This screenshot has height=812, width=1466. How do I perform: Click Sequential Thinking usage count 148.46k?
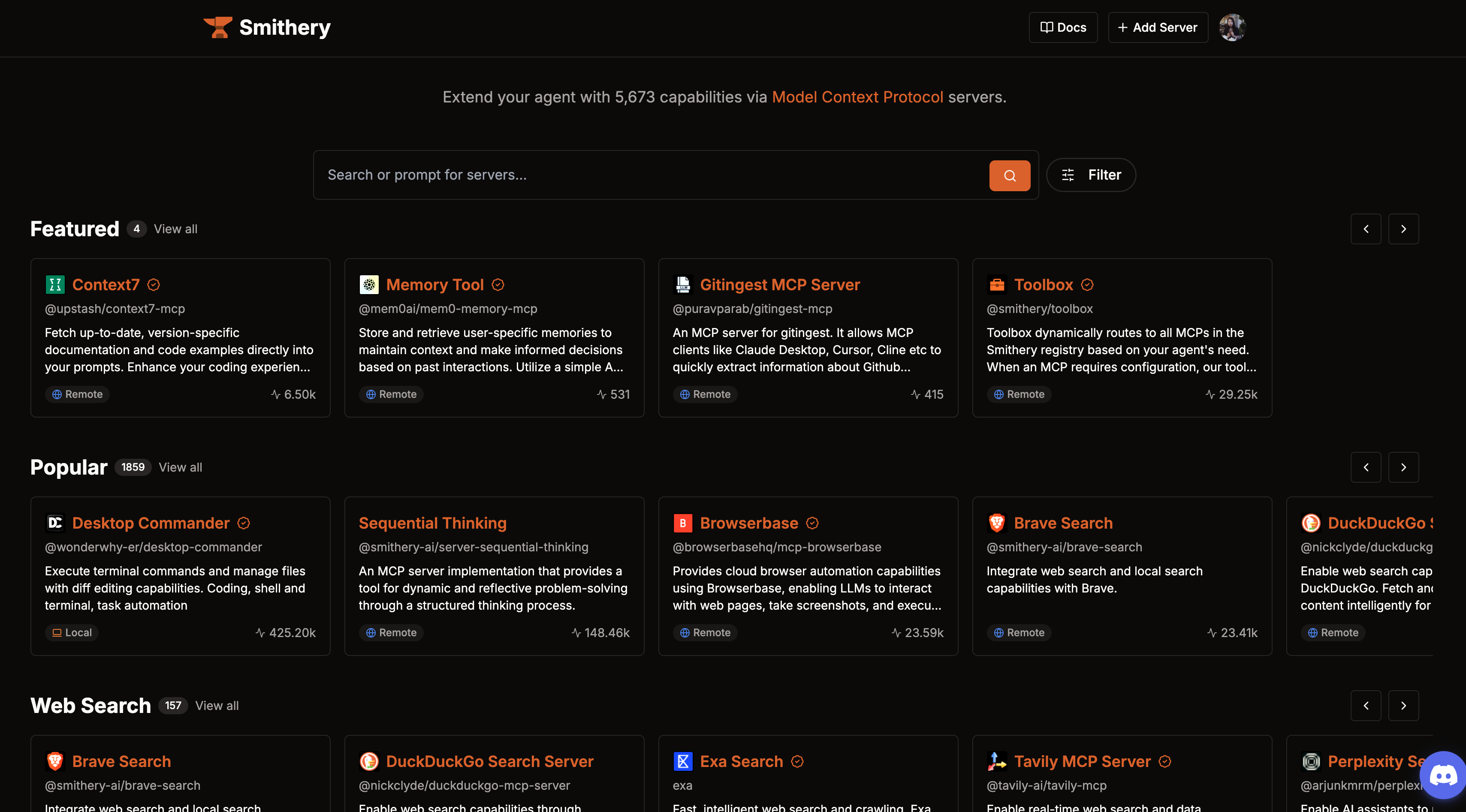(600, 633)
